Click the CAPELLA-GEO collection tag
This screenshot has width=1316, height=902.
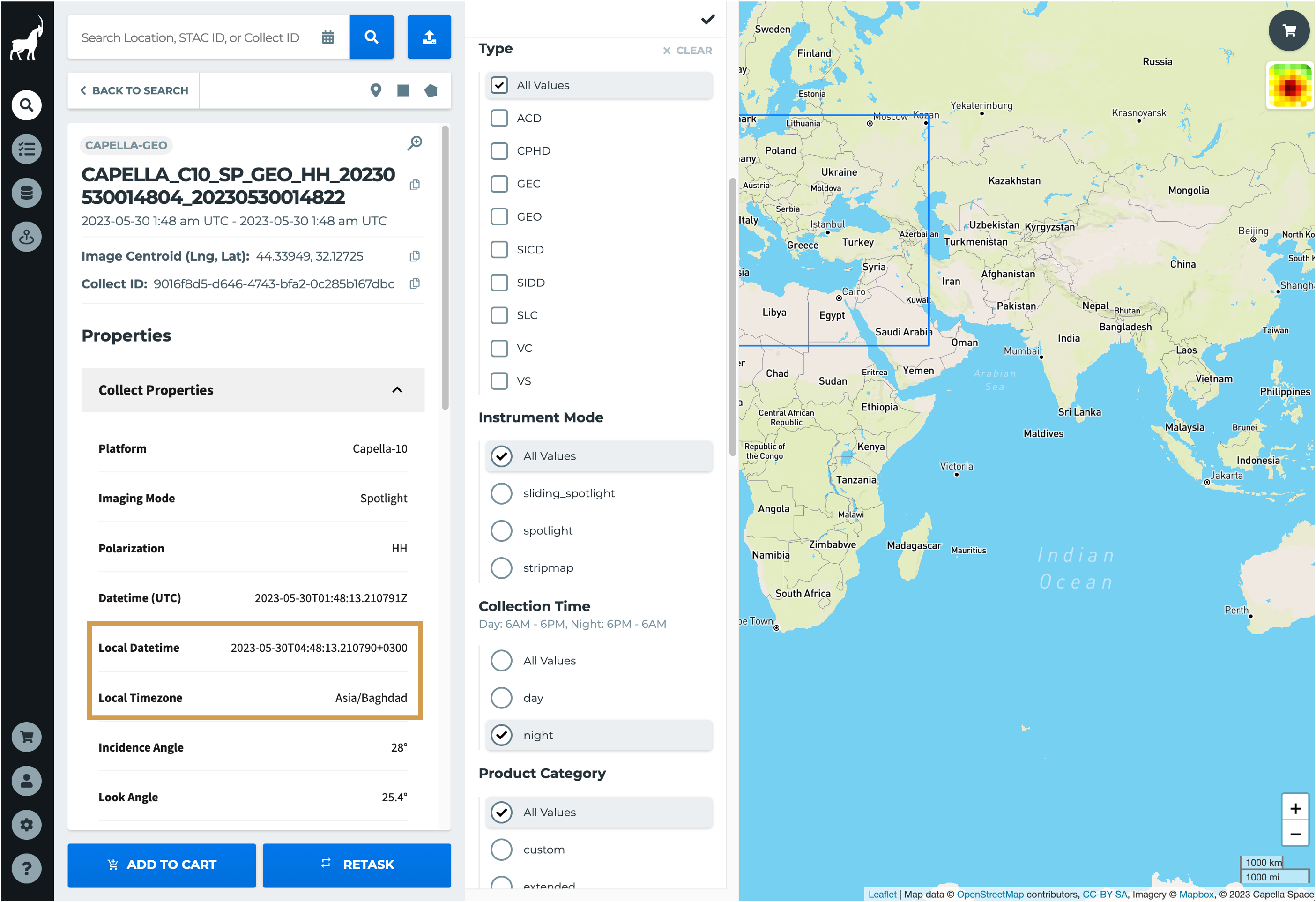coord(126,146)
